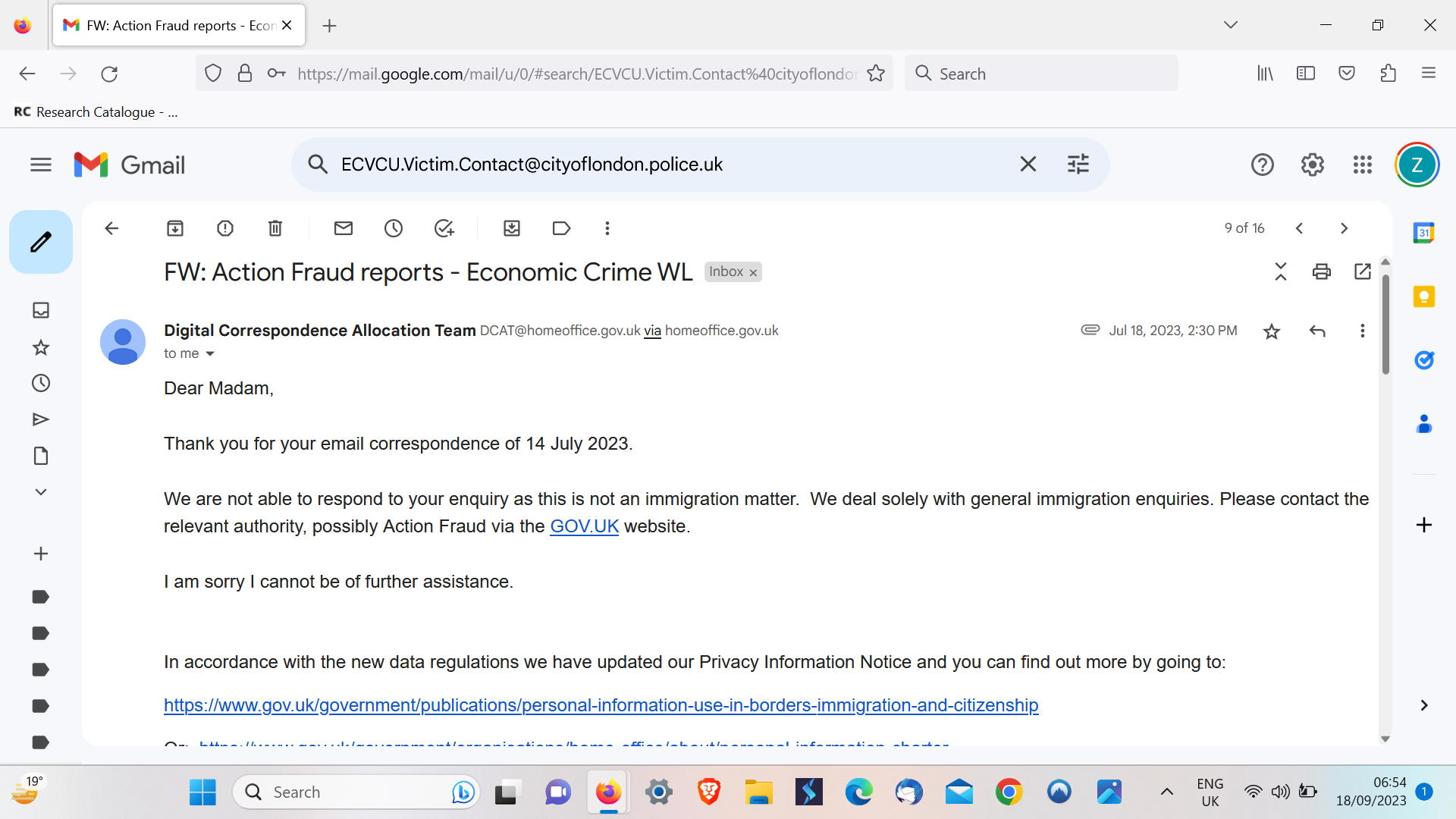
Task: Expand recipient details next to 'to me'
Action: (x=210, y=354)
